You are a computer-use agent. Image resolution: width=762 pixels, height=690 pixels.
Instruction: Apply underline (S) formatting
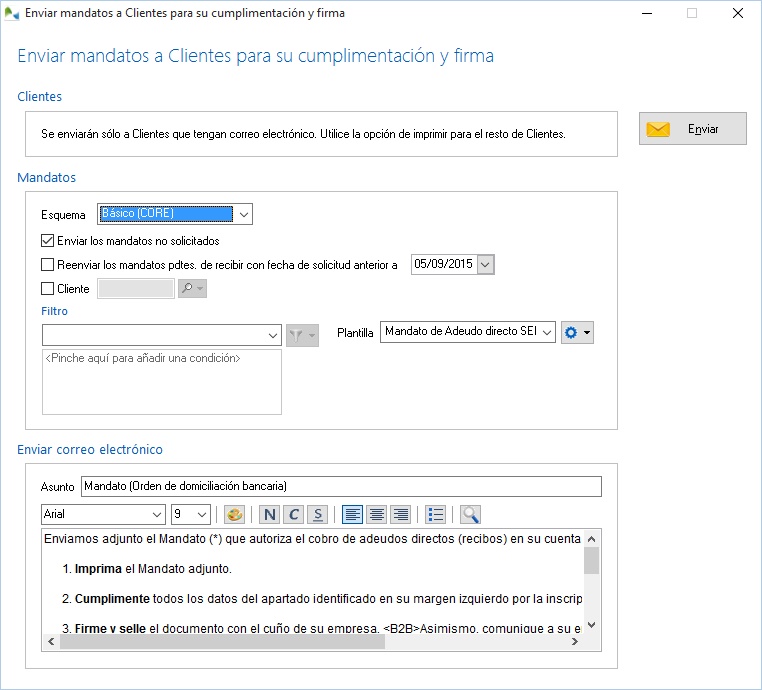(318, 515)
